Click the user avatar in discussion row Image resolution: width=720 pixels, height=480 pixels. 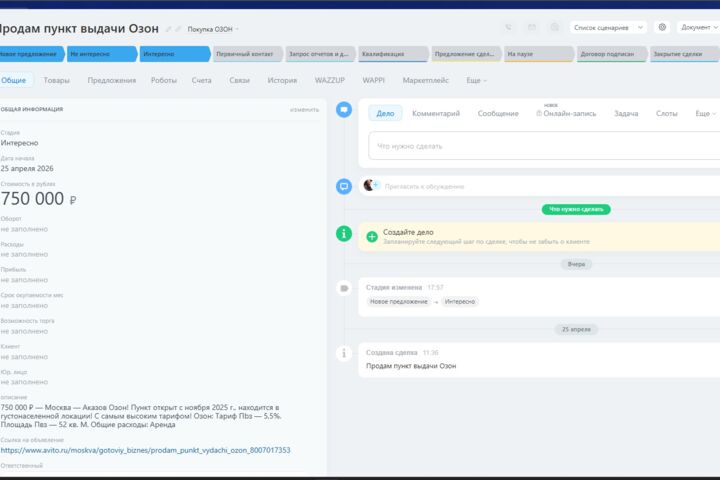point(369,186)
